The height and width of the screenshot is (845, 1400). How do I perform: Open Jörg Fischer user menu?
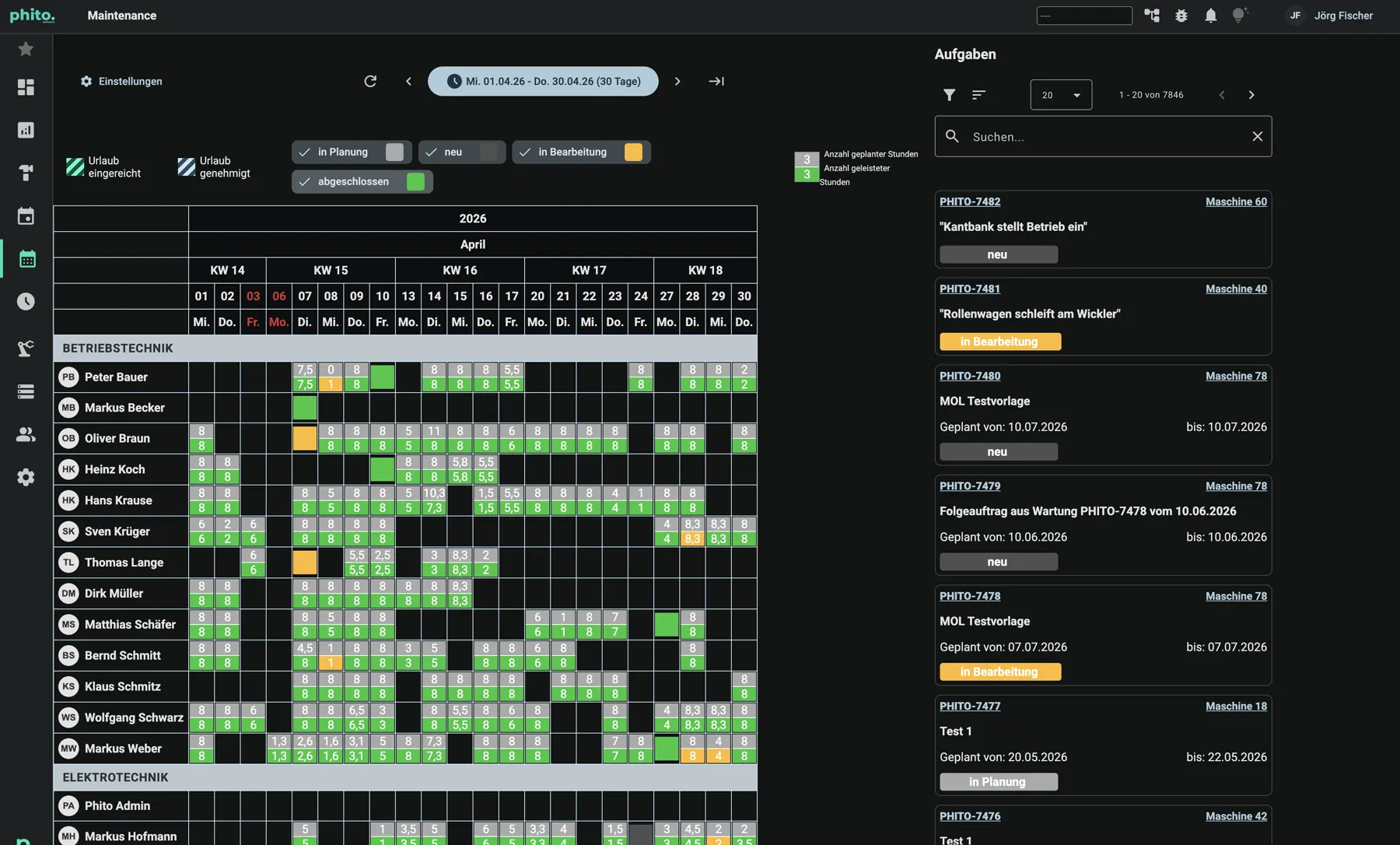[1330, 16]
